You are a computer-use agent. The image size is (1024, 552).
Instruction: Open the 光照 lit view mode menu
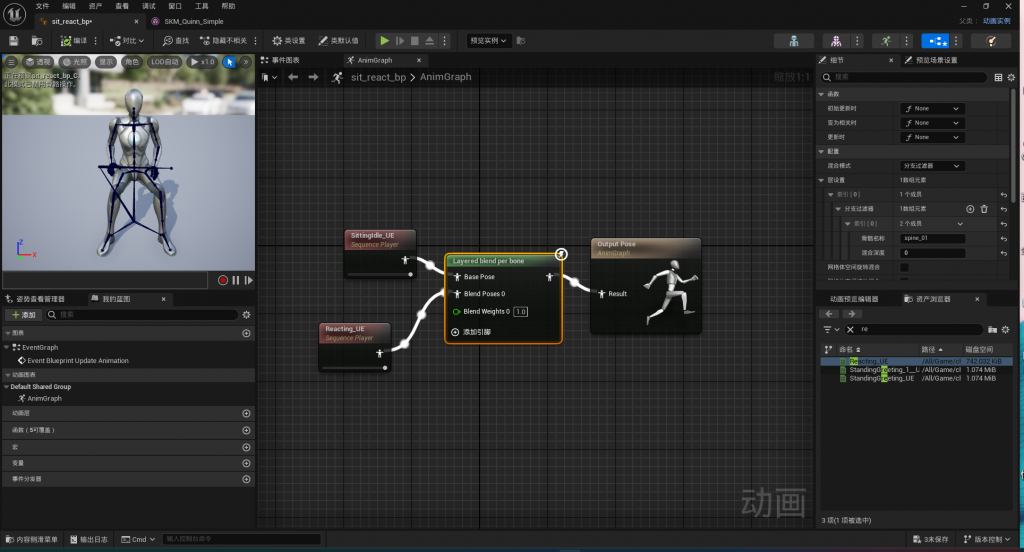point(74,62)
